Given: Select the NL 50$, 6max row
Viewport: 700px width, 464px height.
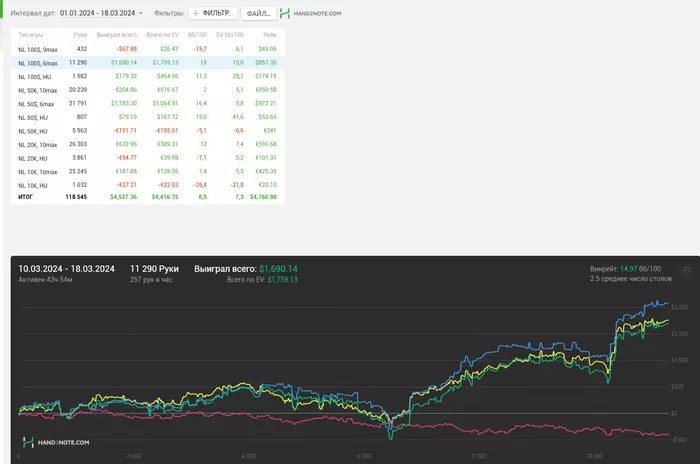Looking at the screenshot, I should click(147, 104).
